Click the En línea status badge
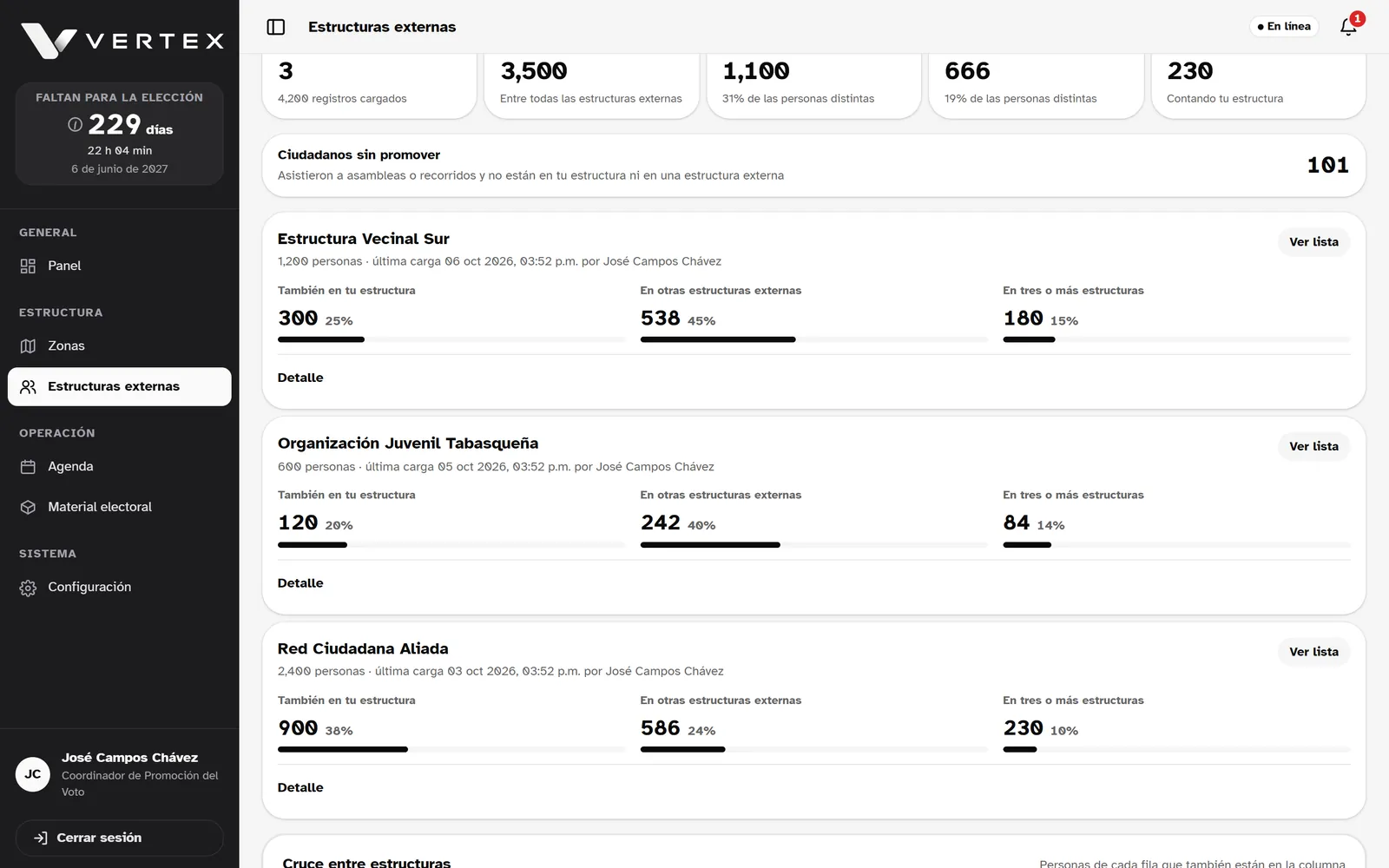 [1284, 27]
